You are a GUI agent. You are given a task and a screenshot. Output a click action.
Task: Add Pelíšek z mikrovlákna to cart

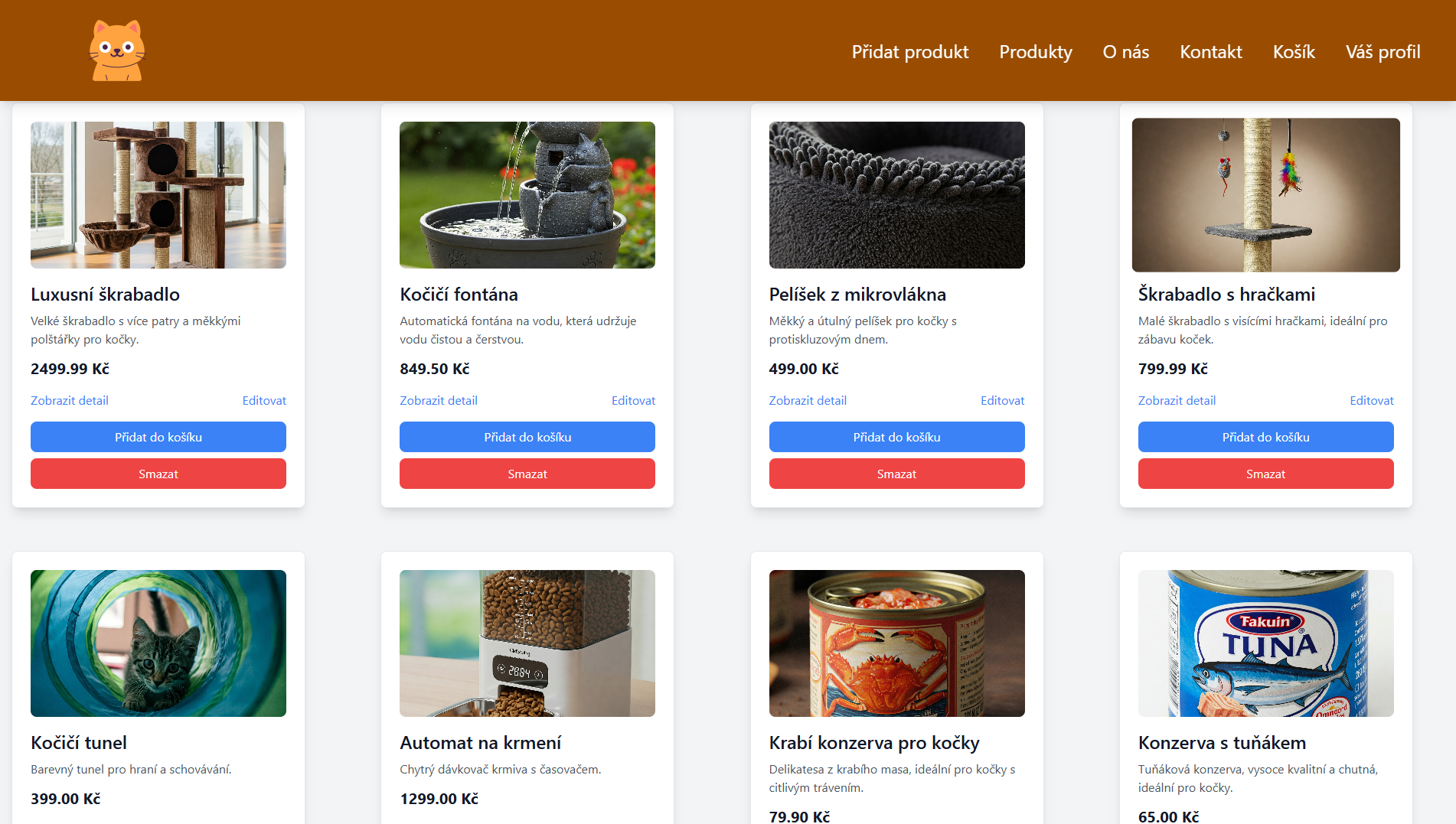tap(896, 437)
